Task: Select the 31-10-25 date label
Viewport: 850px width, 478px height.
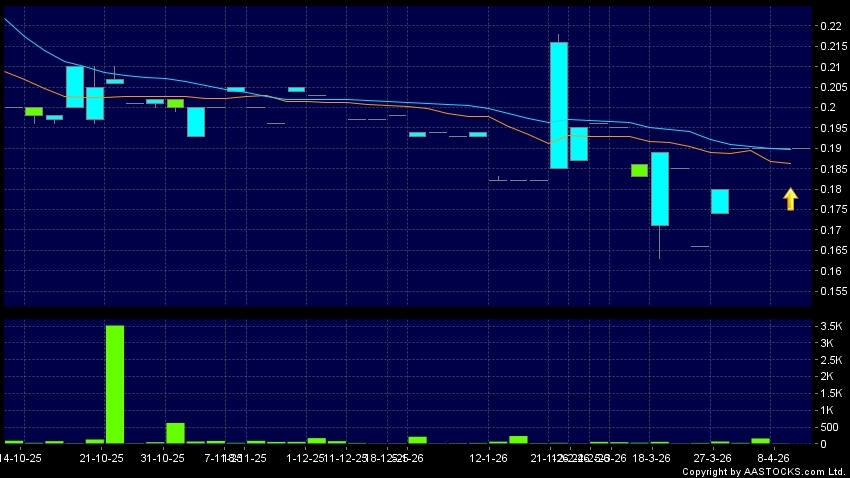Action: [x=163, y=458]
